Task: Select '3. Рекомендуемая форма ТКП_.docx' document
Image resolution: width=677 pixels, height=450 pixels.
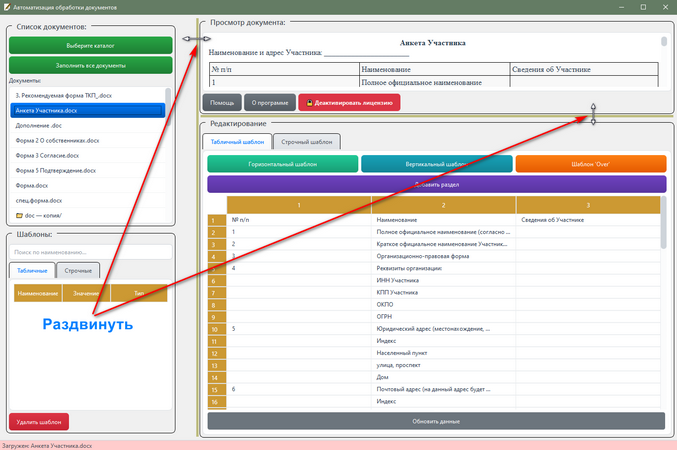Action: [x=88, y=95]
